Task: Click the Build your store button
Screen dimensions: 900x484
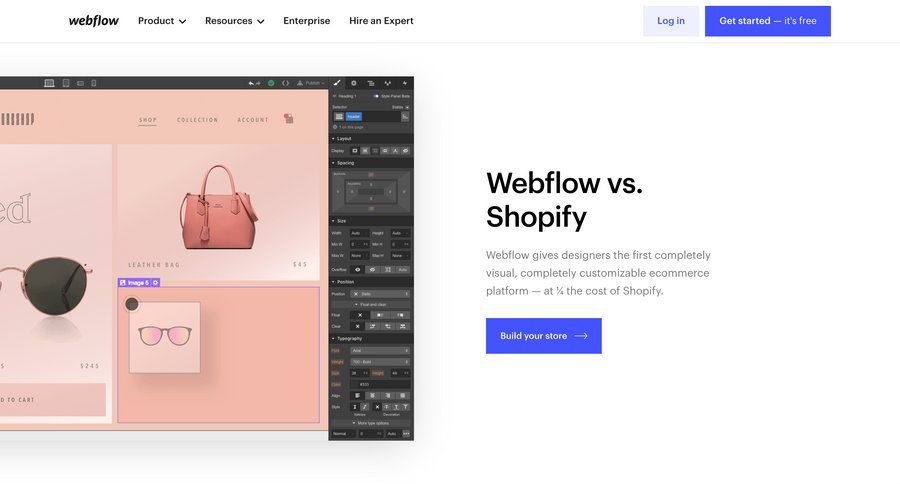Action: click(544, 336)
